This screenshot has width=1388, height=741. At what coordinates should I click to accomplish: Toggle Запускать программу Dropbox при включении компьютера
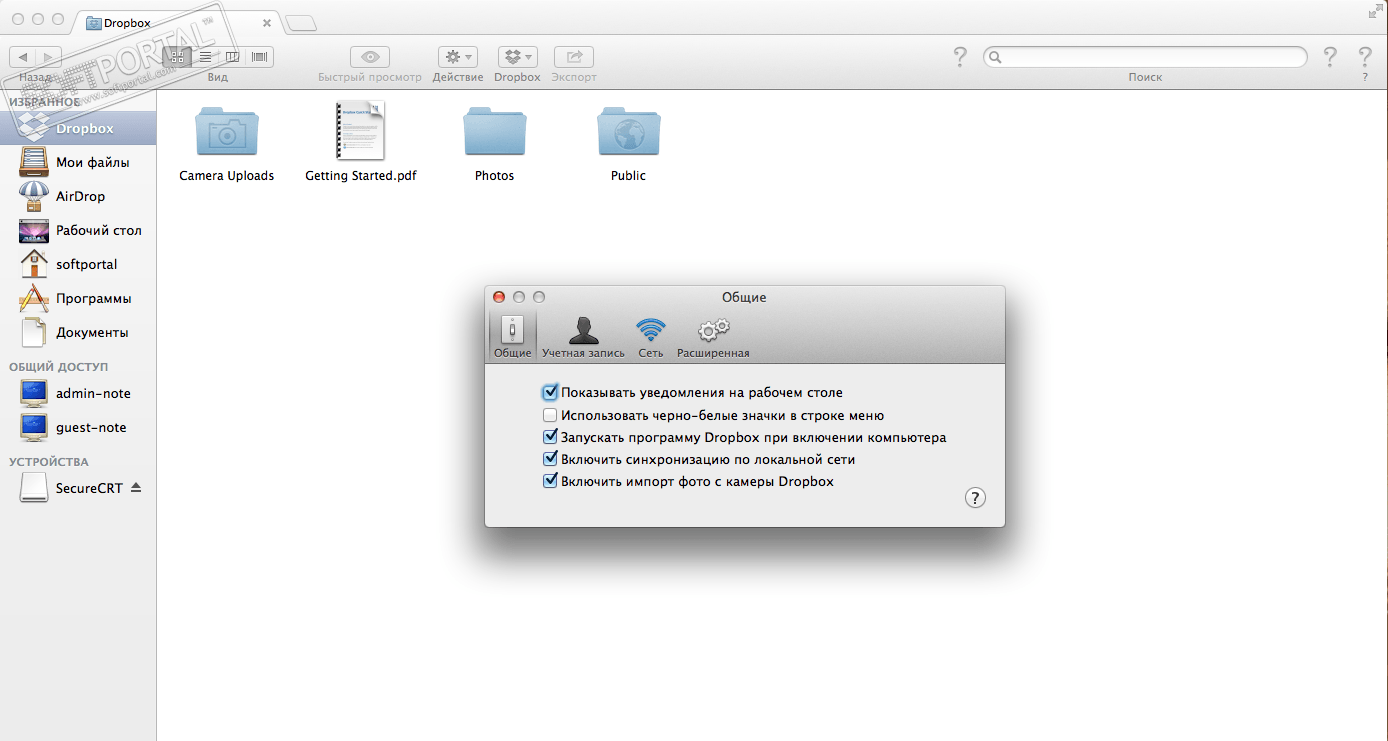[550, 437]
